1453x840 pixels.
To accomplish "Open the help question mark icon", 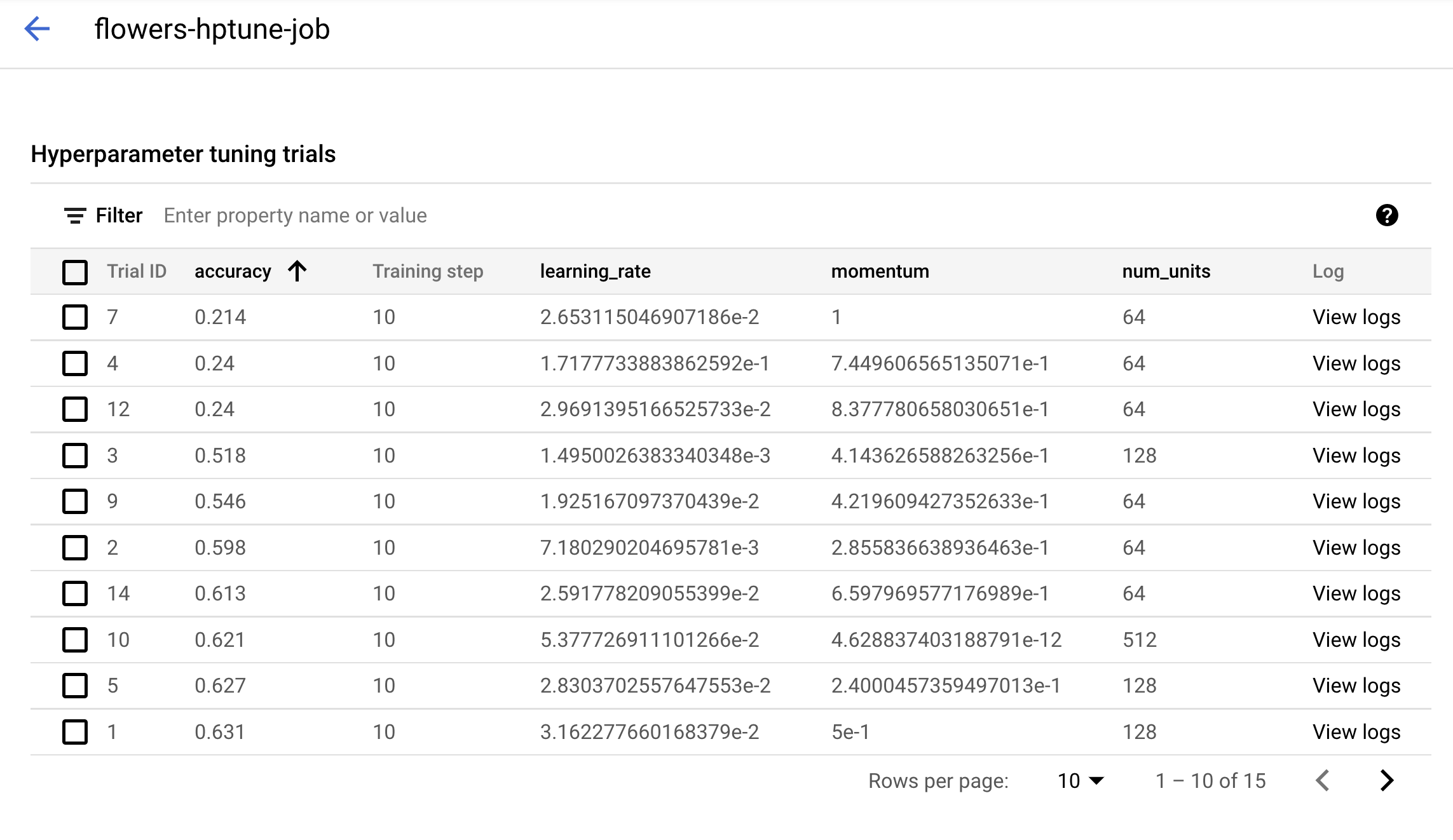I will point(1386,215).
